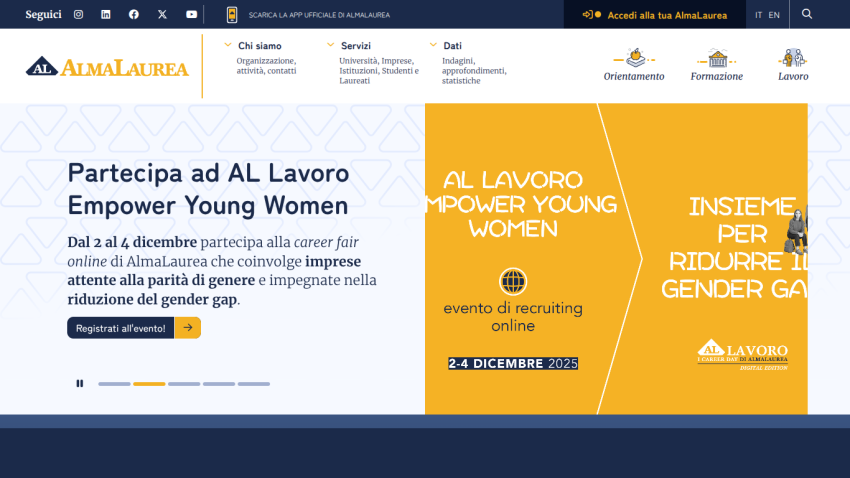
Task: Pause the slideshow carousel
Action: pos(80,384)
